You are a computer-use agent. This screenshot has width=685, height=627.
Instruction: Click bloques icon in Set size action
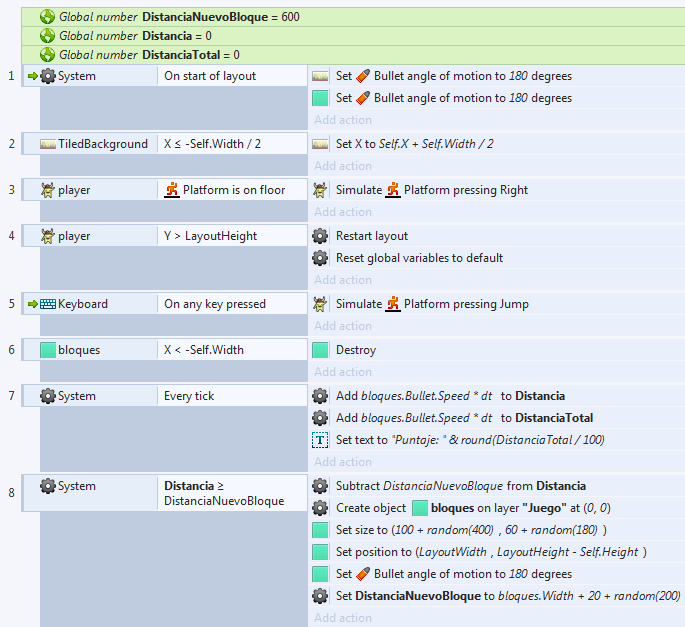pos(320,530)
